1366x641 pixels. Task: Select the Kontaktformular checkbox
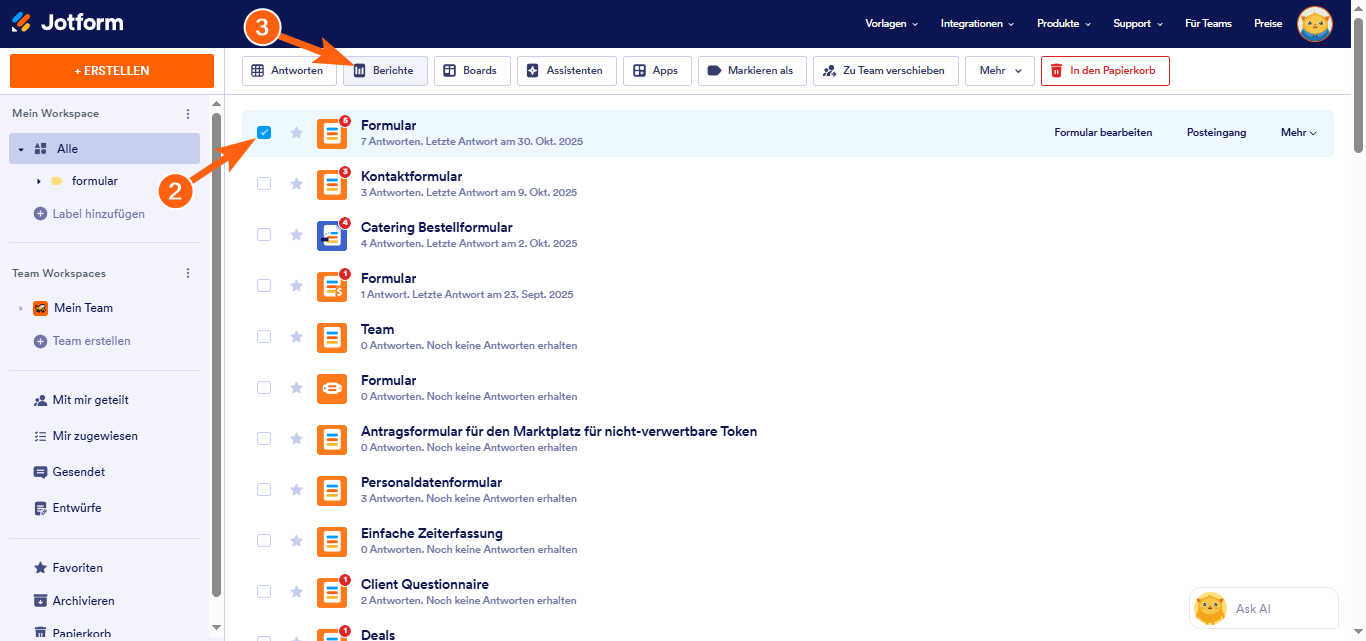[x=264, y=183]
